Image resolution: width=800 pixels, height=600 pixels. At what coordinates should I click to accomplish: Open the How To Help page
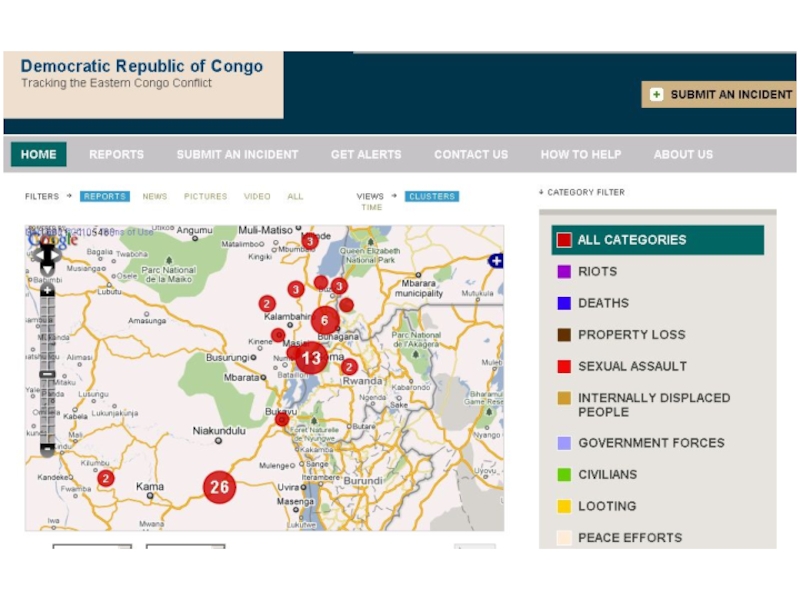[580, 155]
